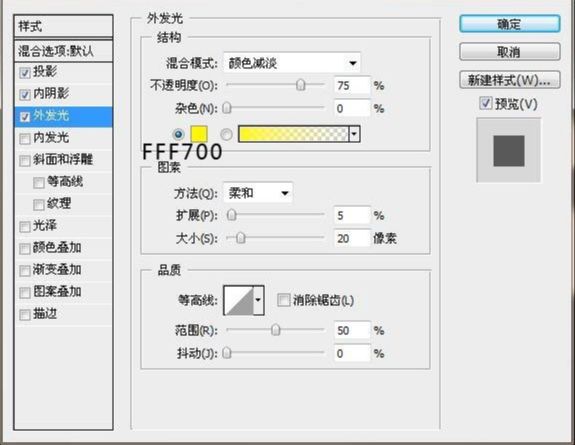Expand the gradient picker dropdown arrow
Viewport: 575px width, 445px height.
354,134
